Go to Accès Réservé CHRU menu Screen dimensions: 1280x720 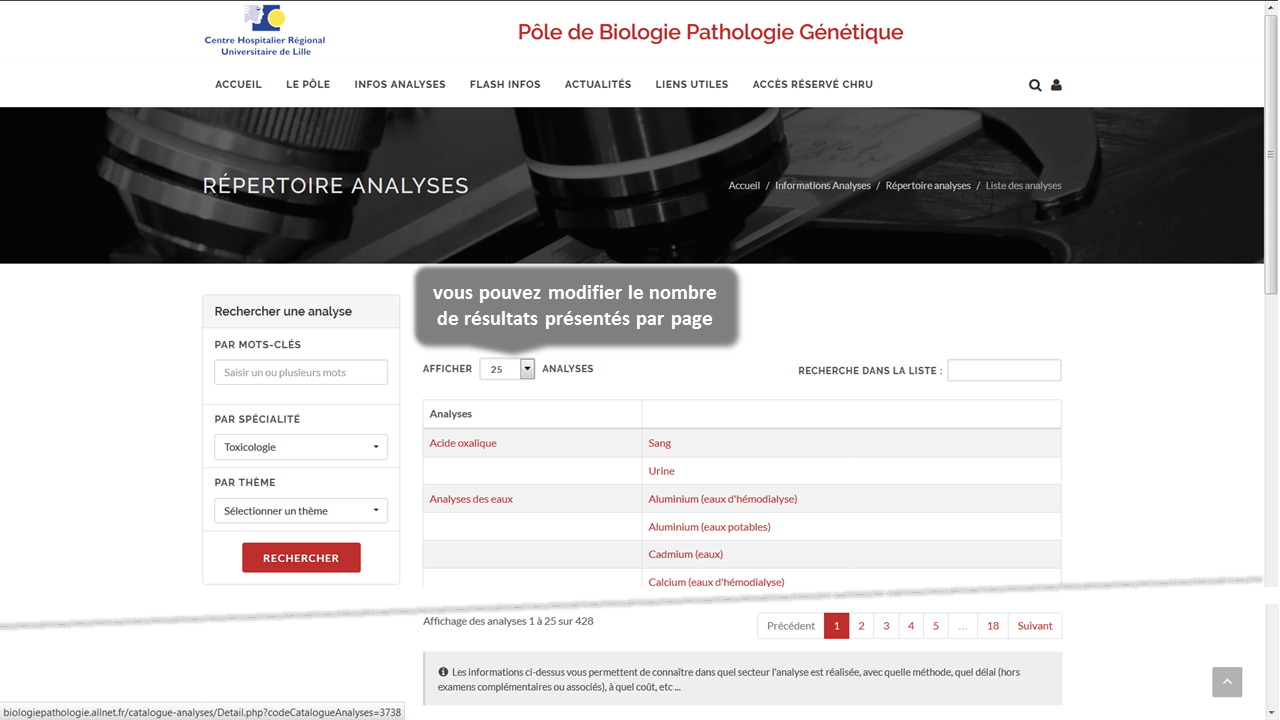pos(812,85)
